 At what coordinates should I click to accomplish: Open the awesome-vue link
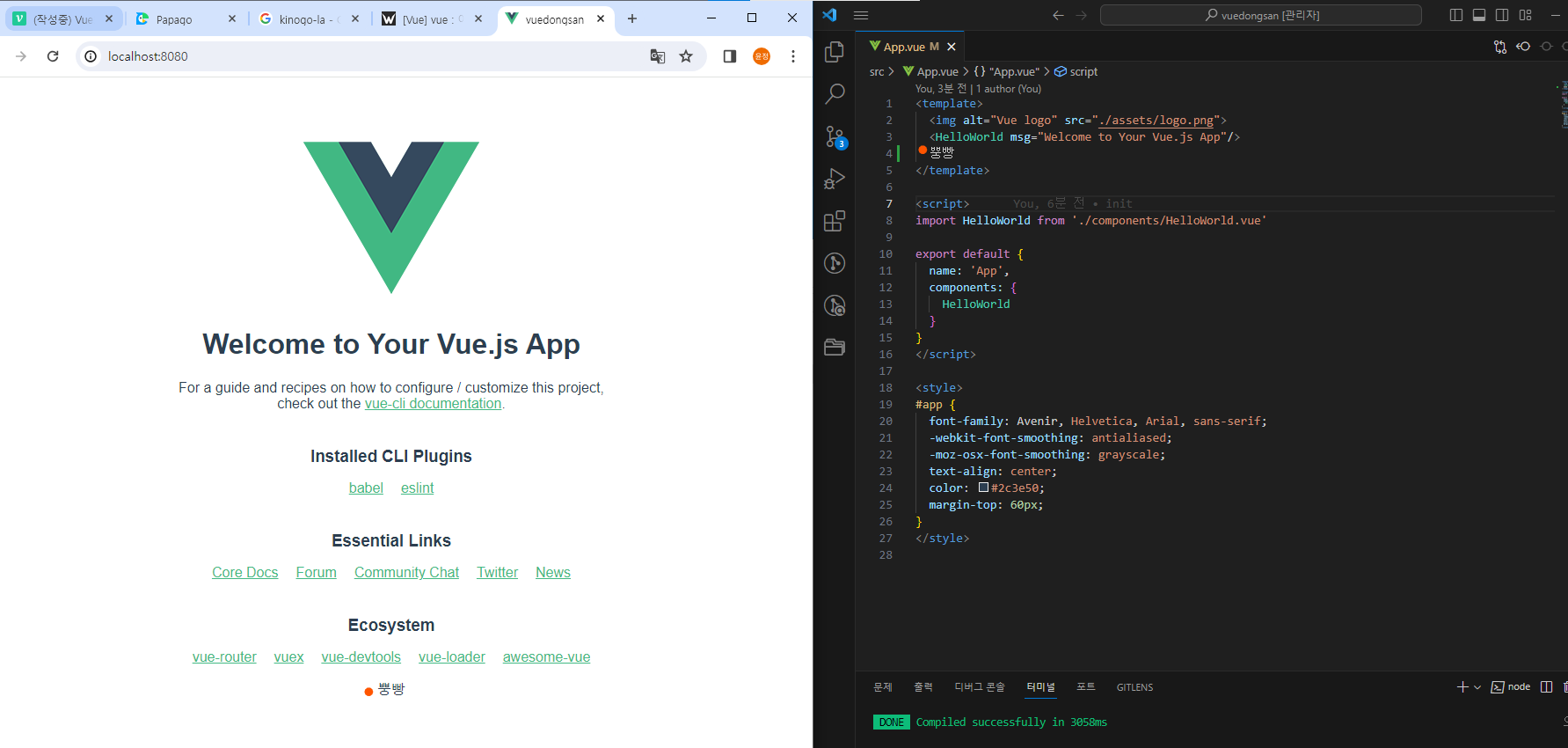tap(547, 657)
